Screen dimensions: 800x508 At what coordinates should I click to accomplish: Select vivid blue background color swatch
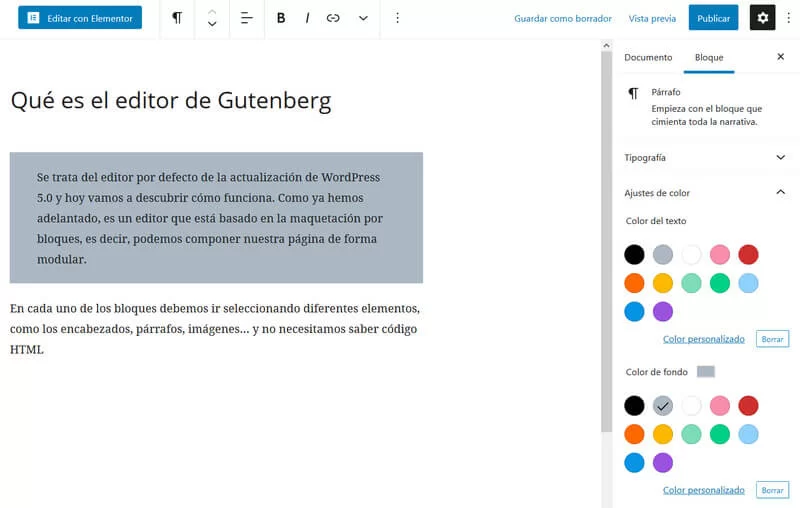634,463
